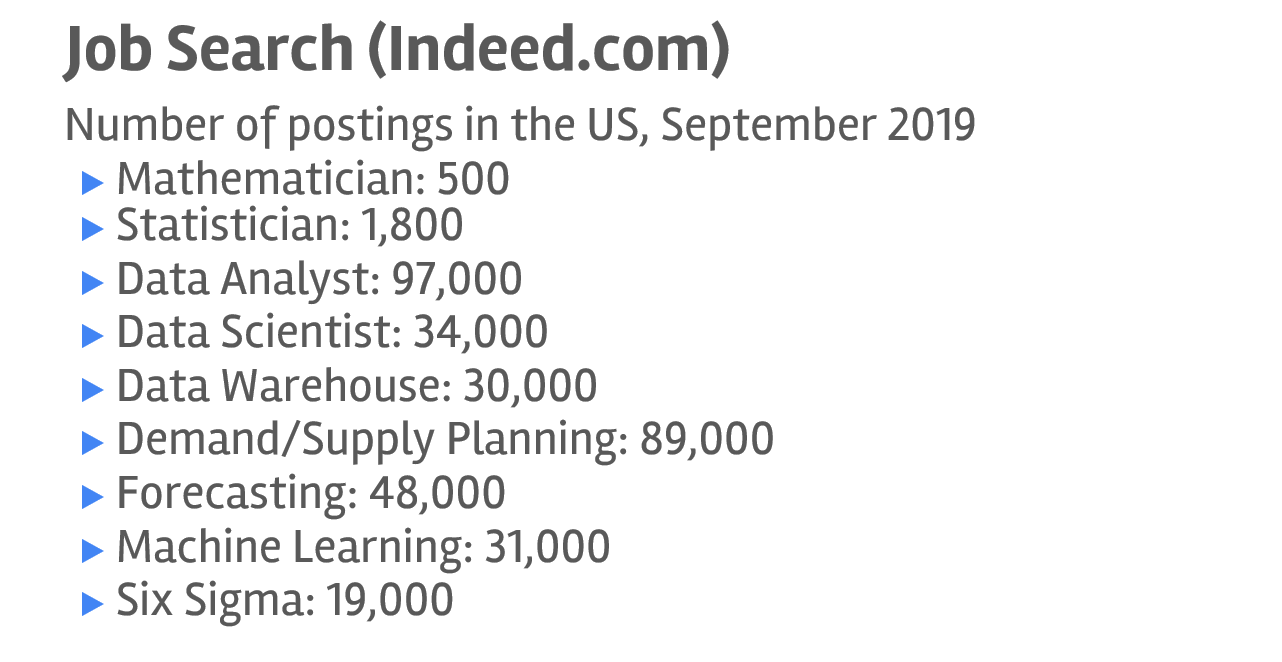Select the subtitle about US postings September 2019
Image resolution: width=1282 pixels, height=662 pixels.
(520, 126)
